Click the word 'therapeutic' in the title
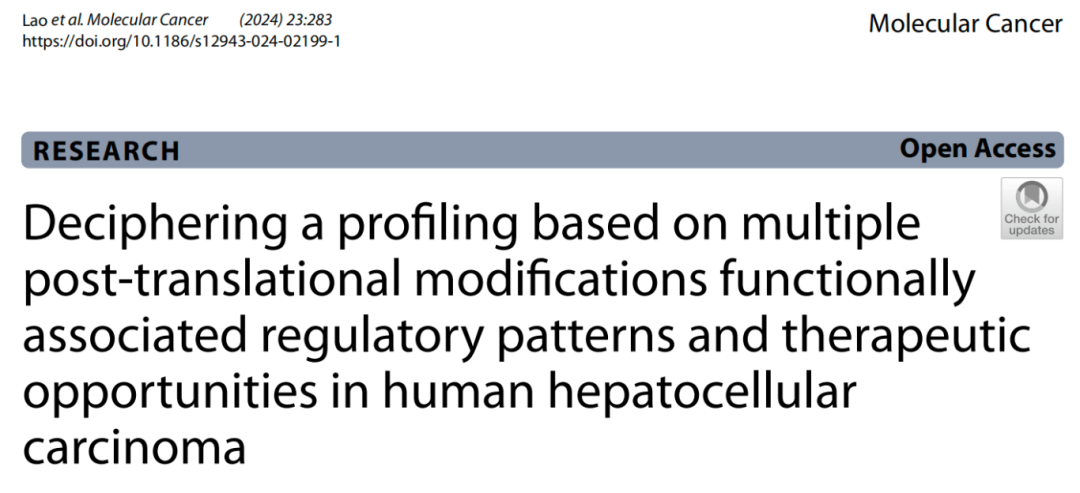 (906, 336)
